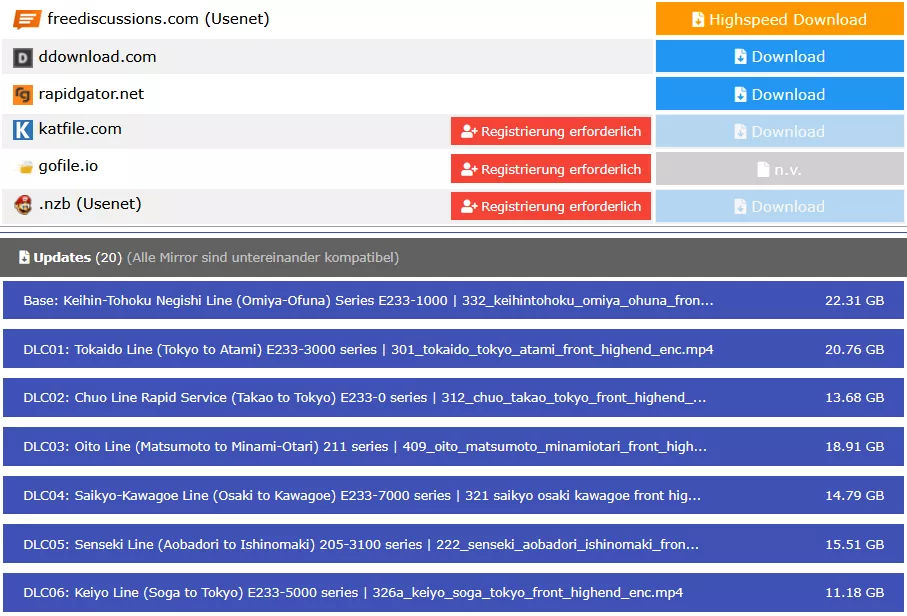This screenshot has width=907, height=616.
Task: Click the 18.91 GB size value
Action: point(854,447)
